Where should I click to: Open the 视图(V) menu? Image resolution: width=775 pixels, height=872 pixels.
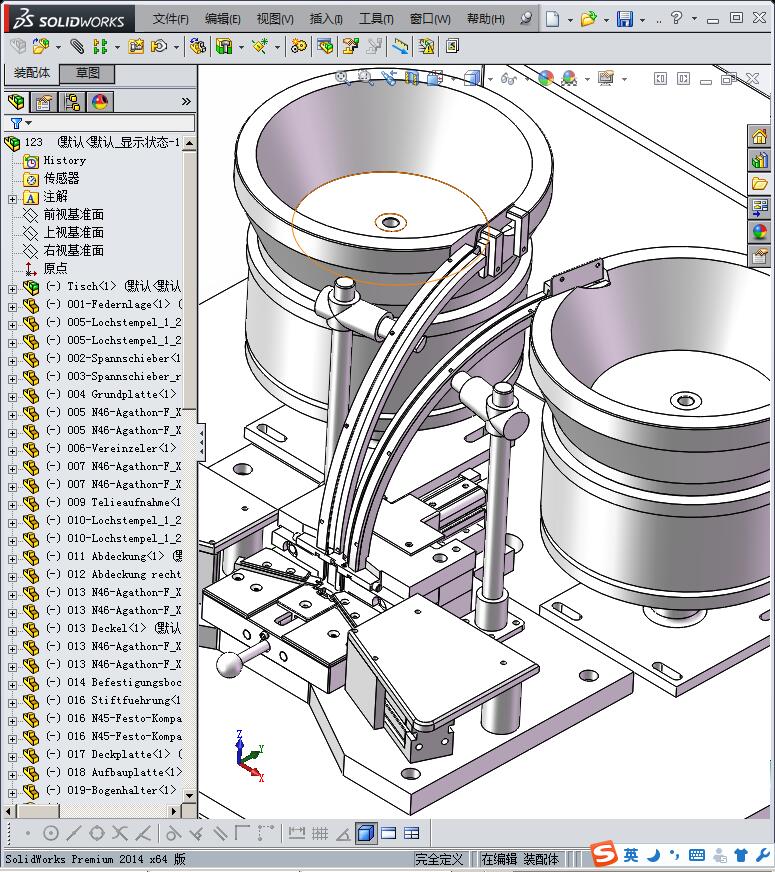[x=275, y=19]
